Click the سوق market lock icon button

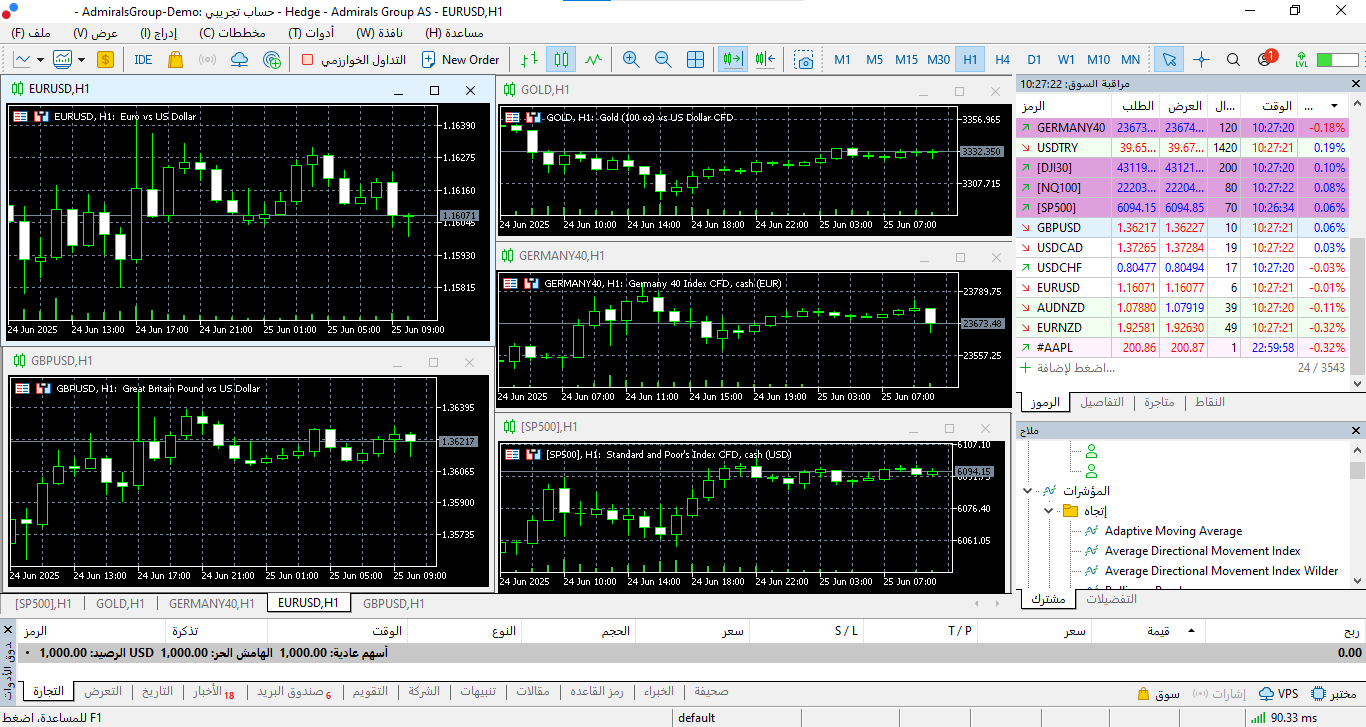tap(1160, 693)
